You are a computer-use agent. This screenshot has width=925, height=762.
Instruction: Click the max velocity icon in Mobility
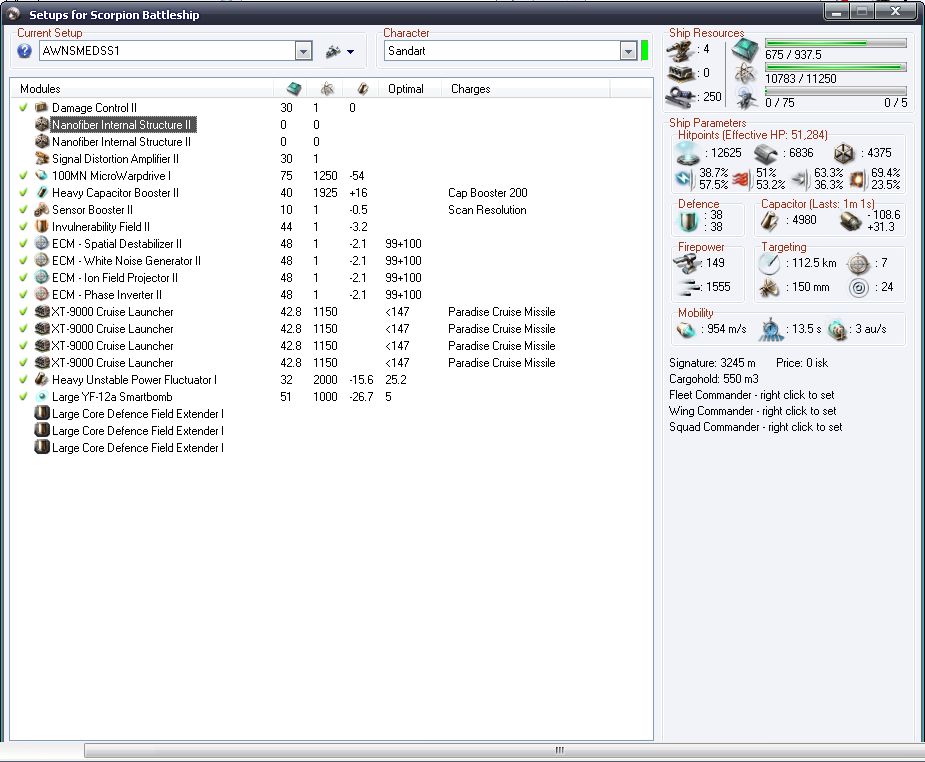685,329
